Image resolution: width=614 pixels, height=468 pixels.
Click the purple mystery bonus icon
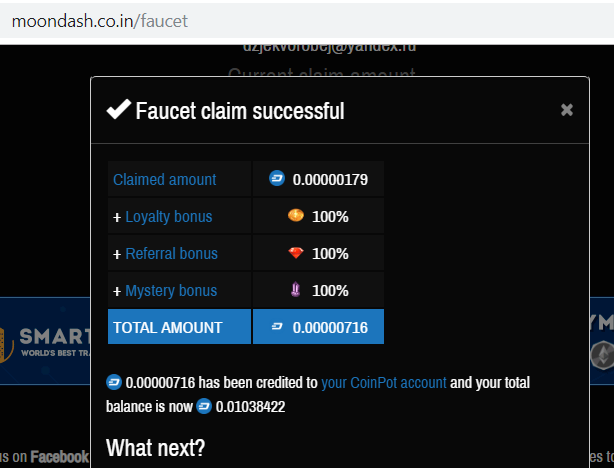click(295, 290)
